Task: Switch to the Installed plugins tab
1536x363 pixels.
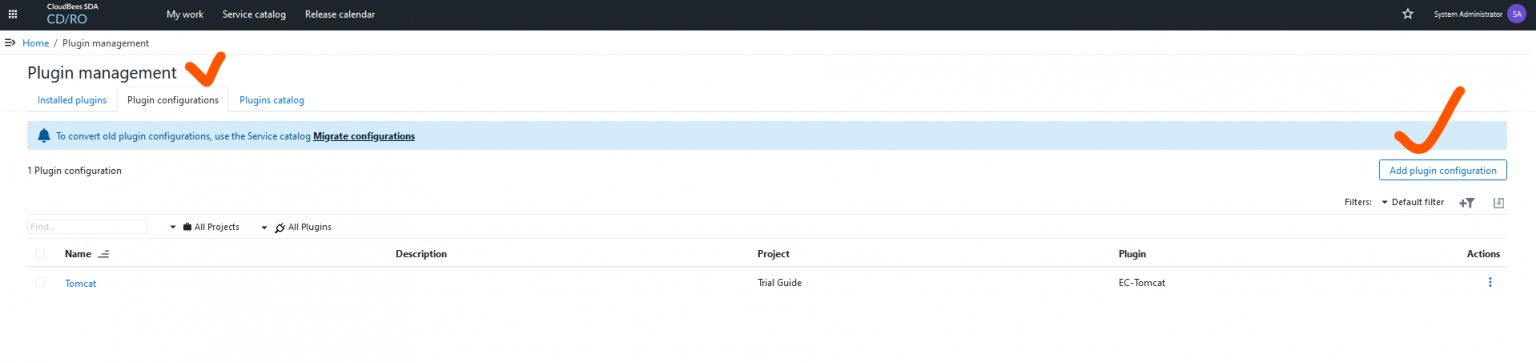Action: 72,100
